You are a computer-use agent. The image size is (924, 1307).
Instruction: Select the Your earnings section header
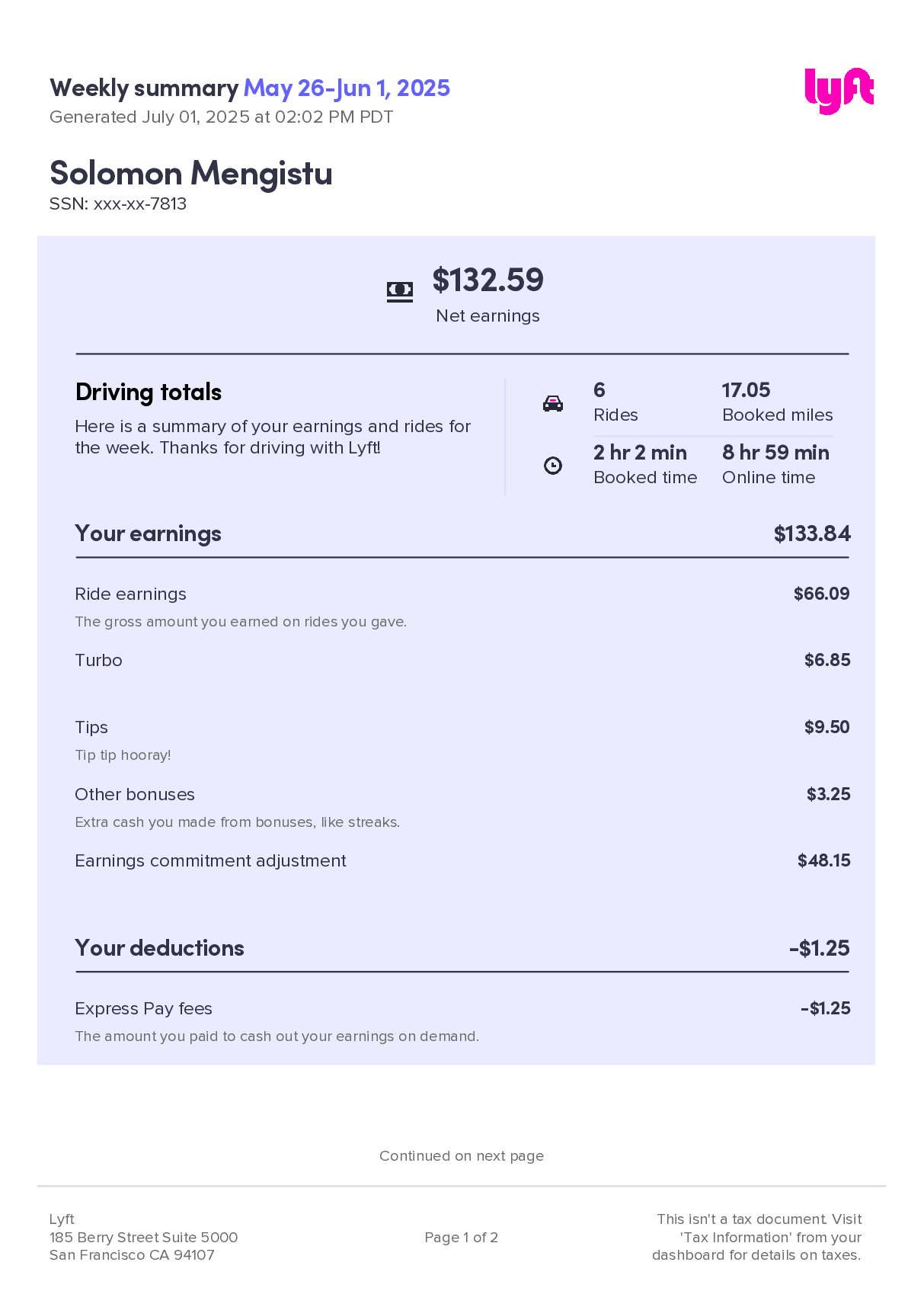click(x=148, y=533)
